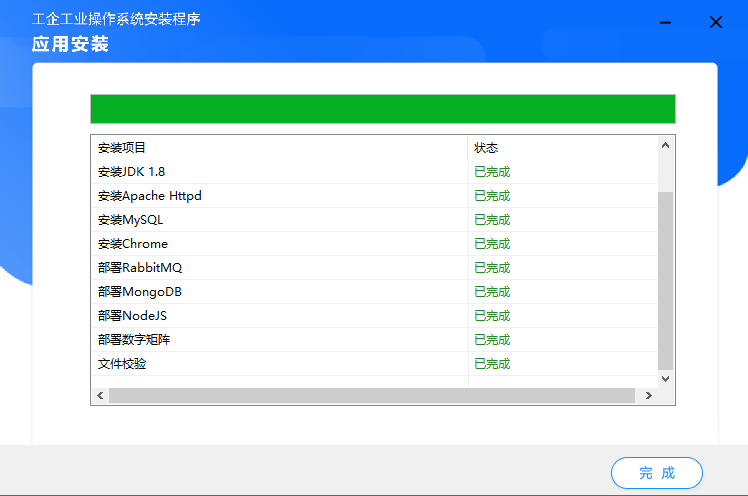Screen dimensions: 748x496
Task: Select the 部署RabbitMQ row
Action: click(x=374, y=268)
